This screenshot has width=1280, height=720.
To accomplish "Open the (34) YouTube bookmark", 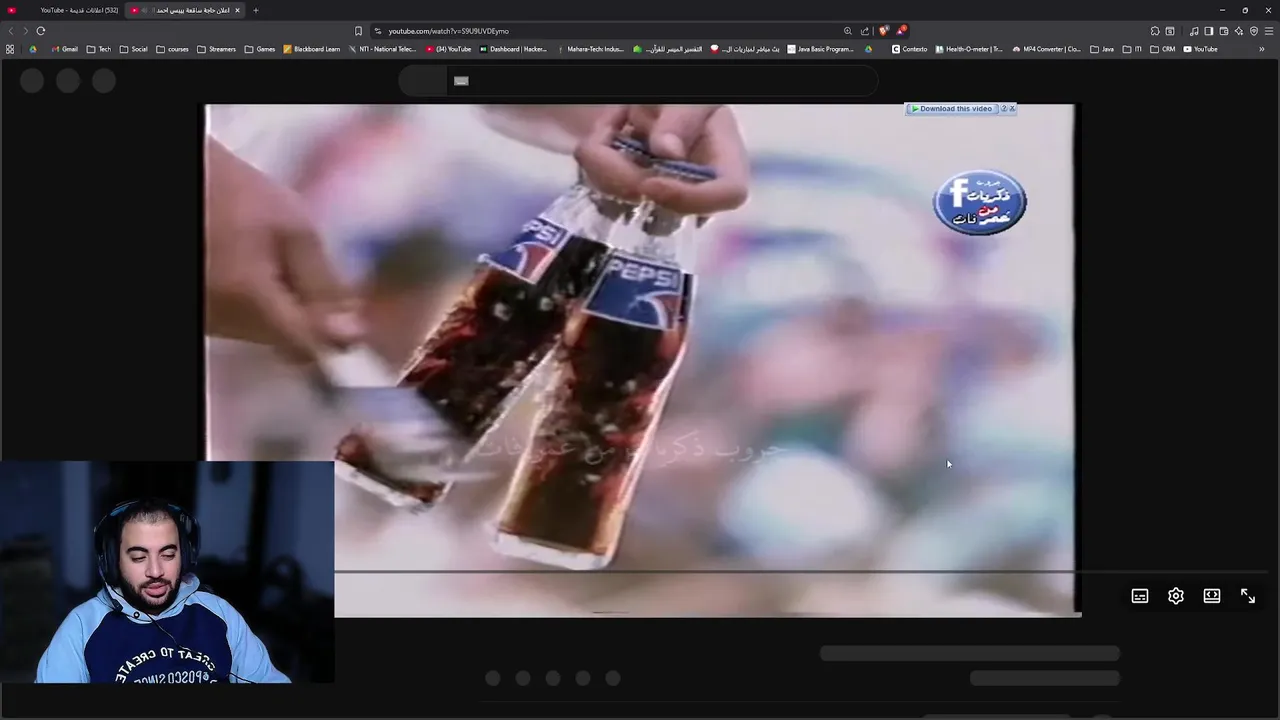I will pos(448,49).
